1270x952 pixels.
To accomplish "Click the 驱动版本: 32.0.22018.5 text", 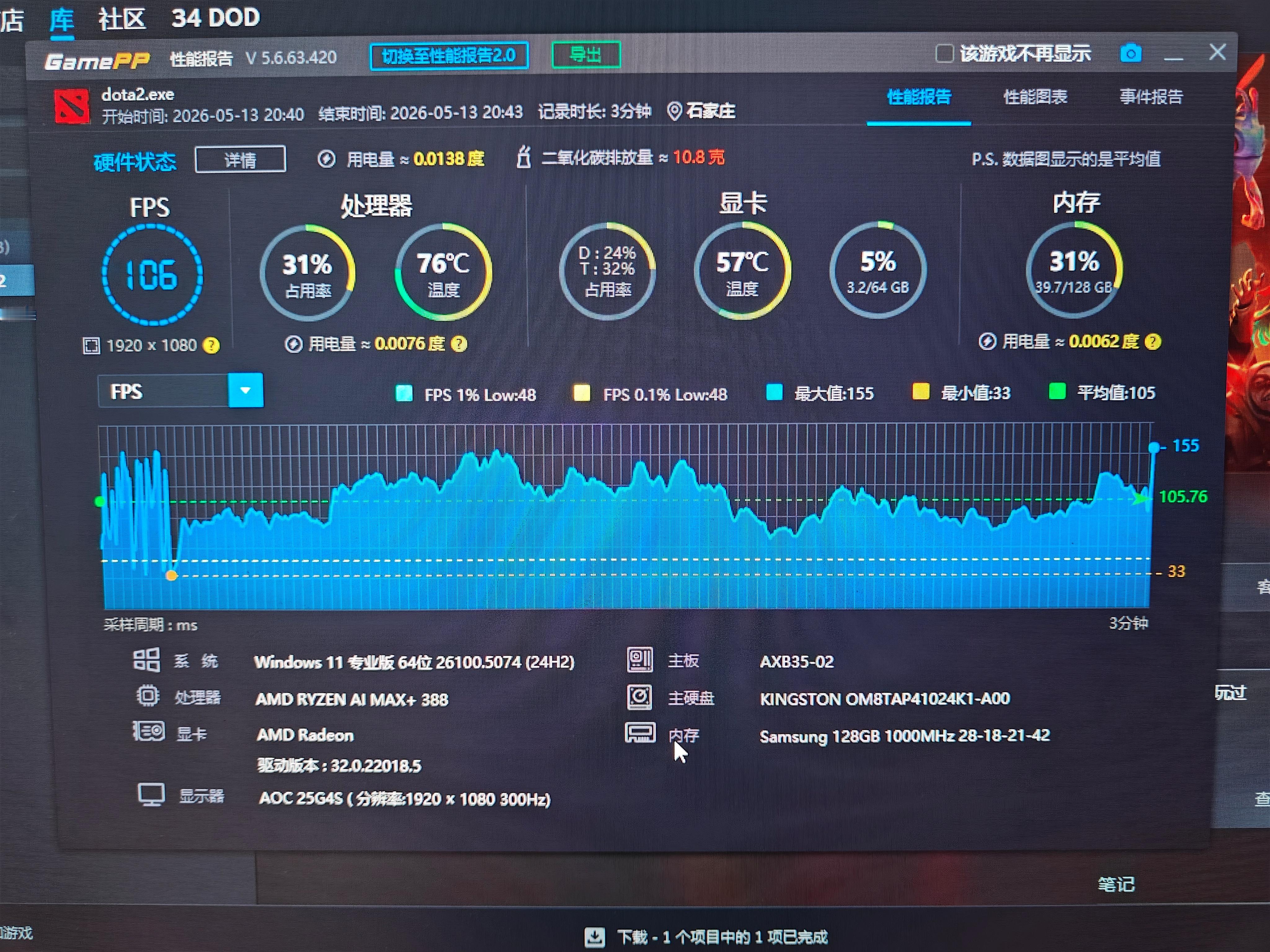I will click(339, 765).
